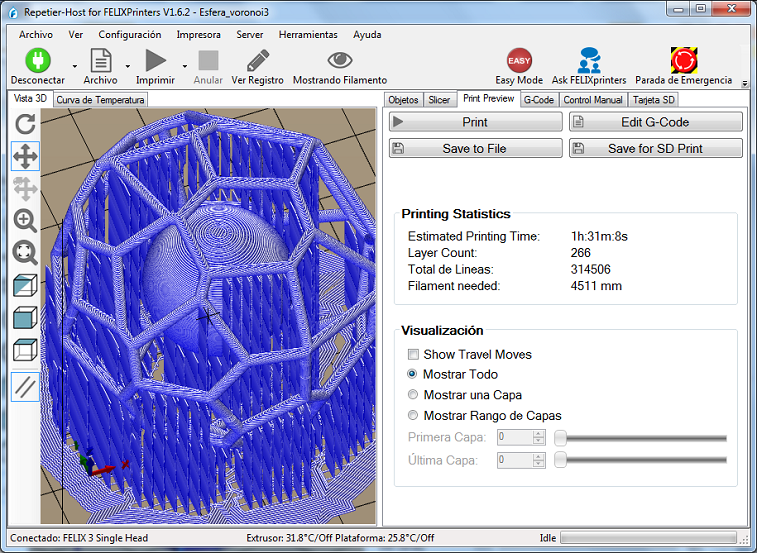Hit the Parada de Emergencia icon
The height and width of the screenshot is (553, 757).
[x=684, y=60]
